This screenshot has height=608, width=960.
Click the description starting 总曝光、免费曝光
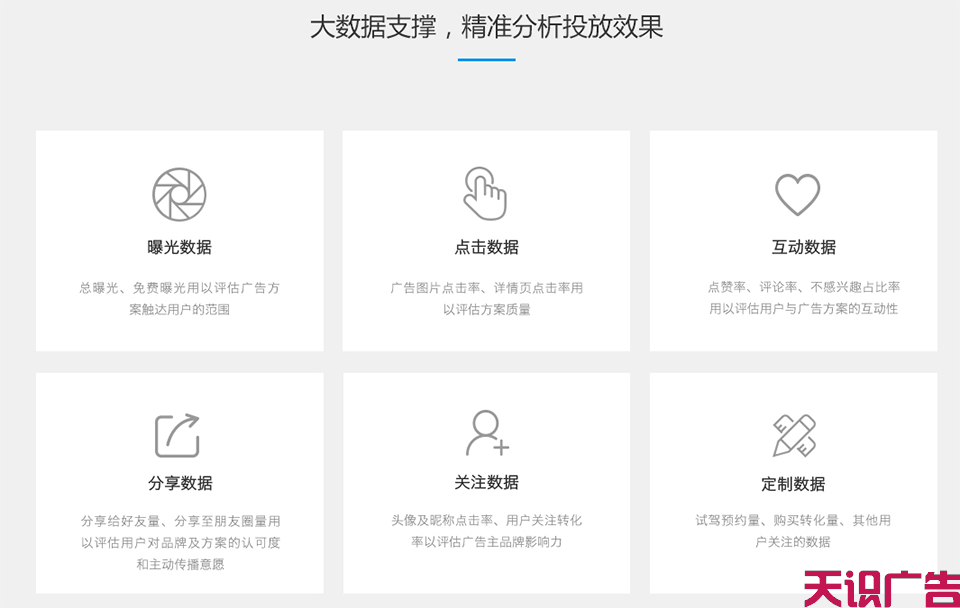(179, 298)
